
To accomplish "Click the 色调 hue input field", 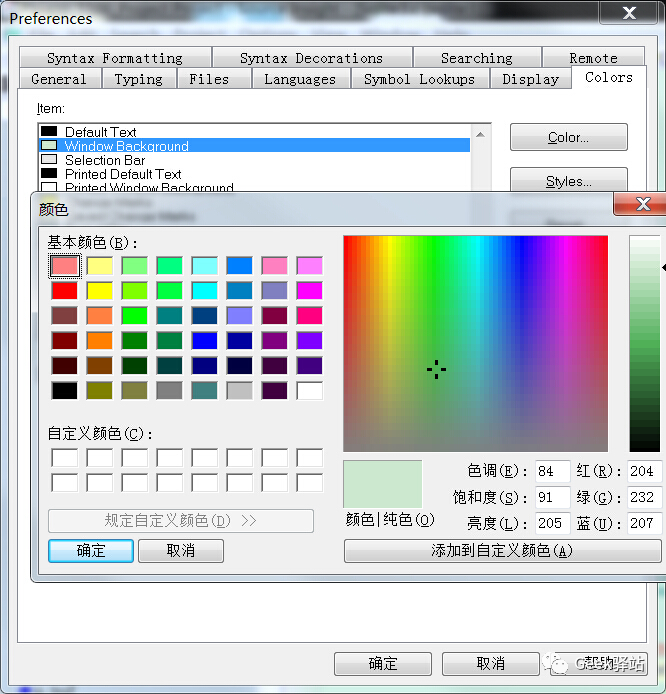I will click(552, 471).
